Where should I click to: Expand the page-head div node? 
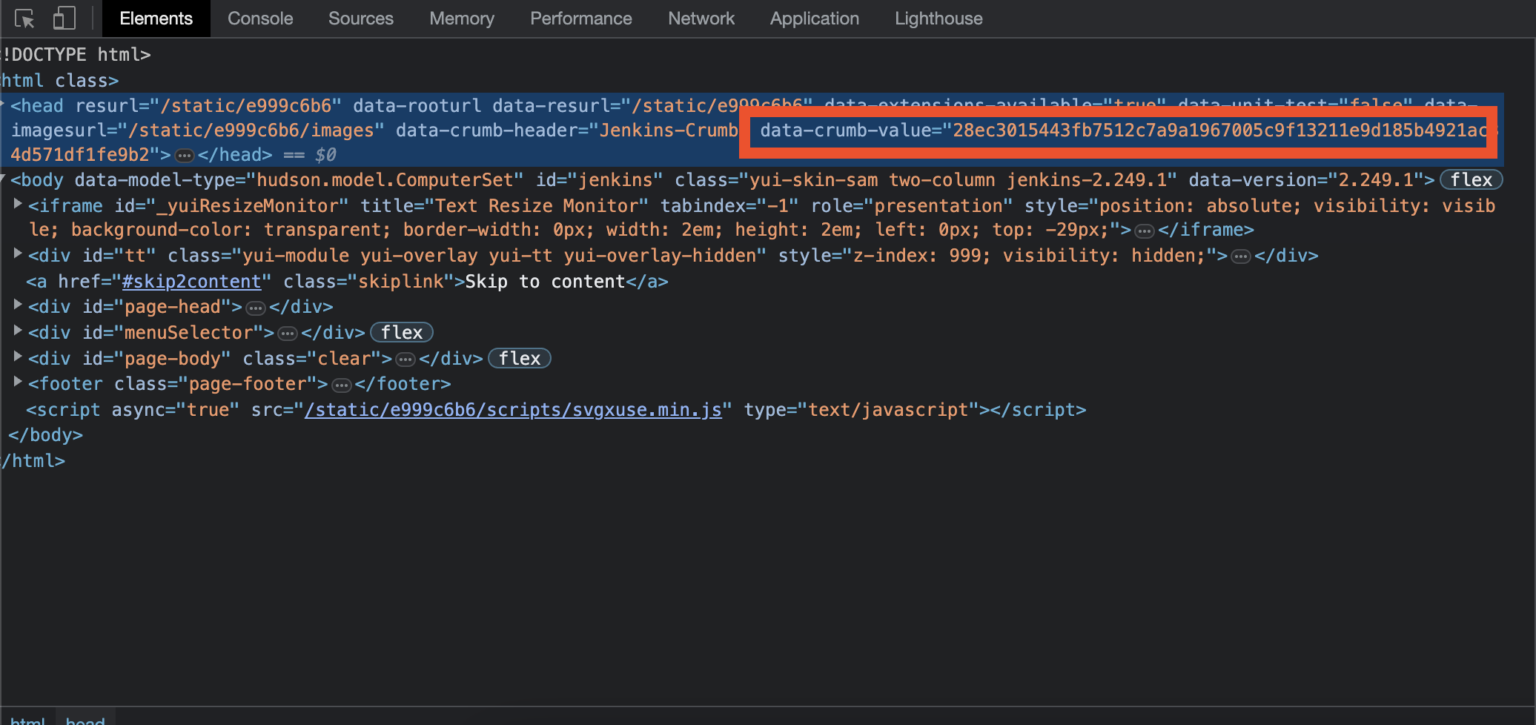click(x=18, y=306)
